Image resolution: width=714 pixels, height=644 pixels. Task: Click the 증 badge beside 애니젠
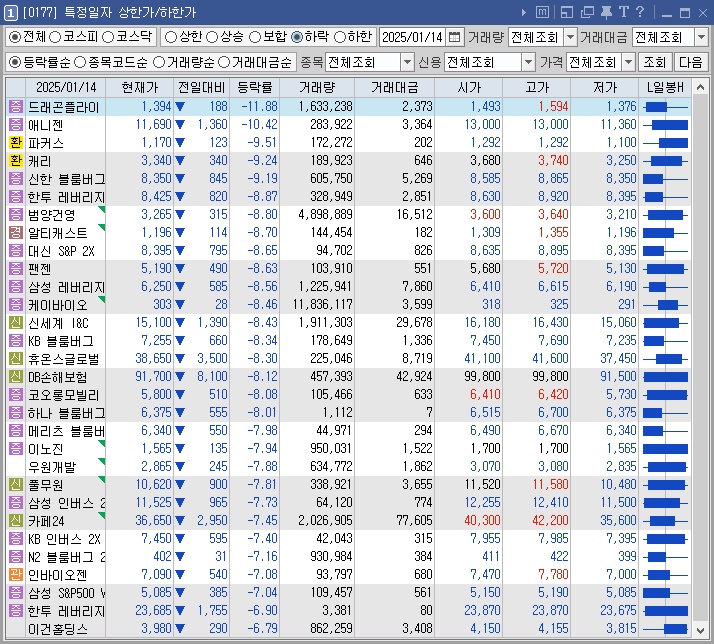click(15, 125)
